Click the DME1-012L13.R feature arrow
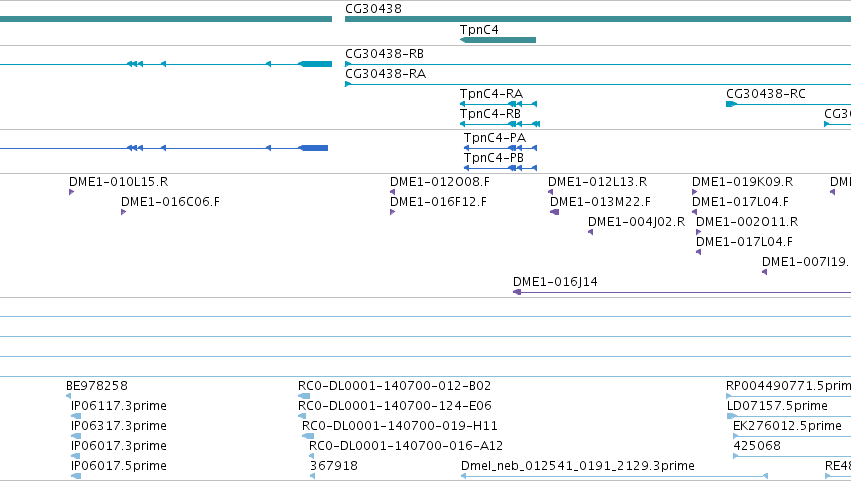This screenshot has width=851, height=481. (x=550, y=192)
